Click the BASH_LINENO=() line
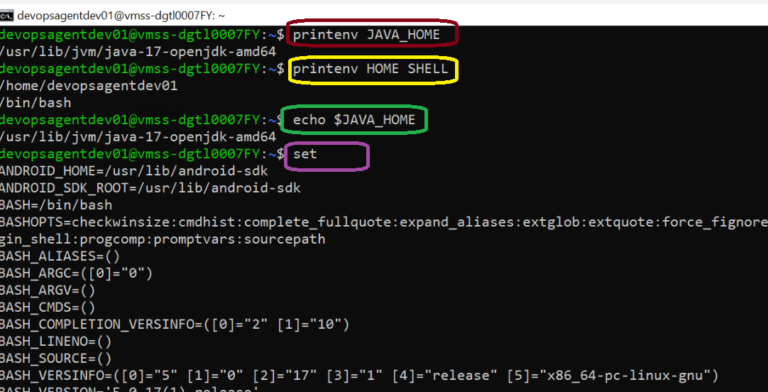The height and width of the screenshot is (392, 768). point(56,341)
